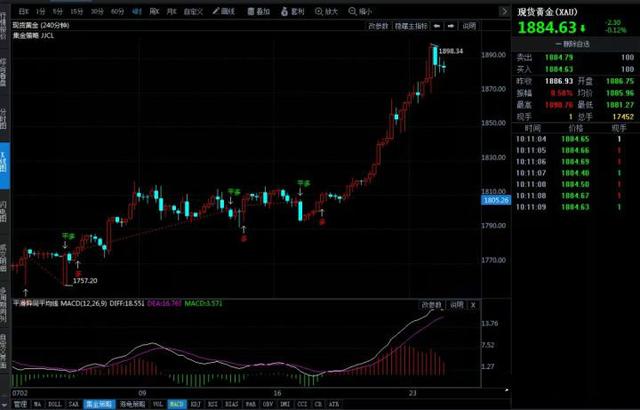This screenshot has width=640, height=410.
Task: Click the highlighted blue left sidebar tab
Action: (x=4, y=166)
